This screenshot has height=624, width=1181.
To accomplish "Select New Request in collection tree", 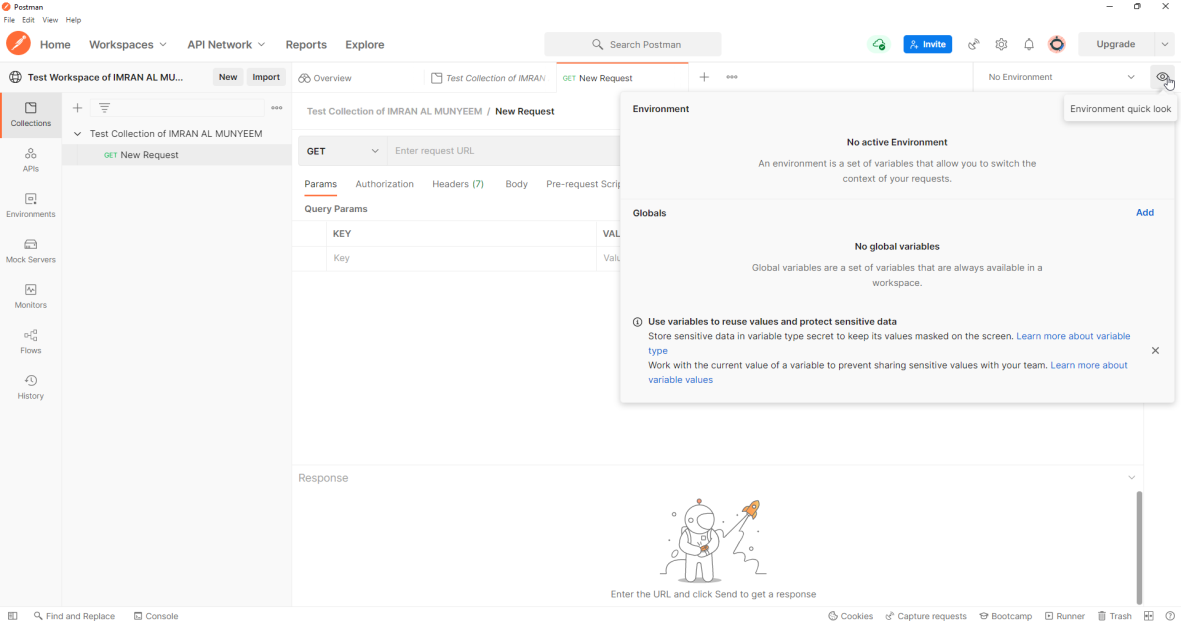I will [x=149, y=154].
